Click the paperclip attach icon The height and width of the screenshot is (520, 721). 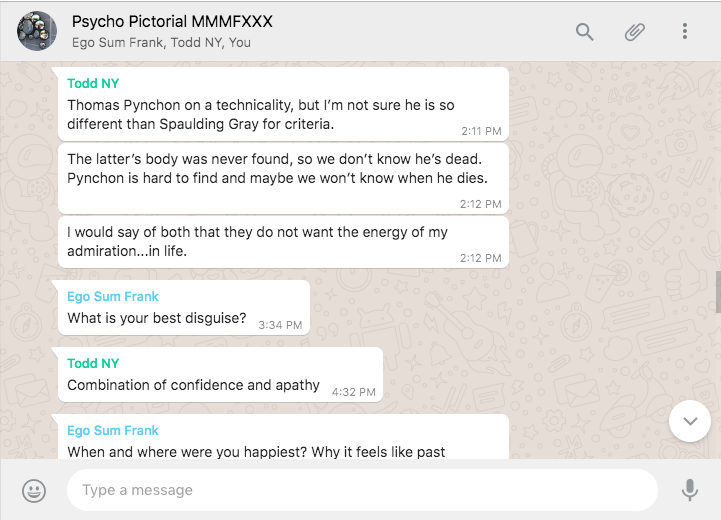pos(635,32)
